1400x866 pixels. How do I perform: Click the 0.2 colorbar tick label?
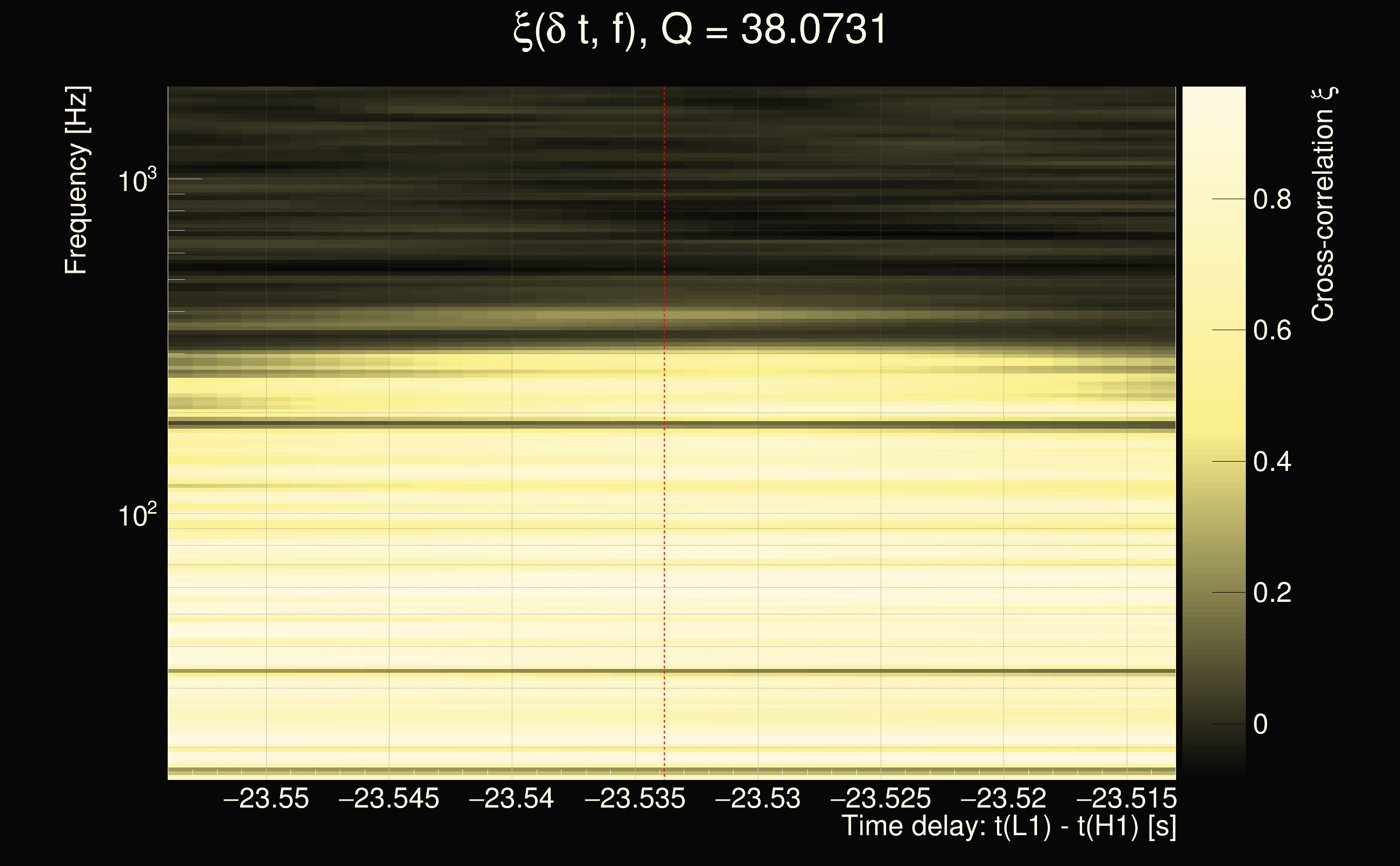pyautogui.click(x=1272, y=593)
